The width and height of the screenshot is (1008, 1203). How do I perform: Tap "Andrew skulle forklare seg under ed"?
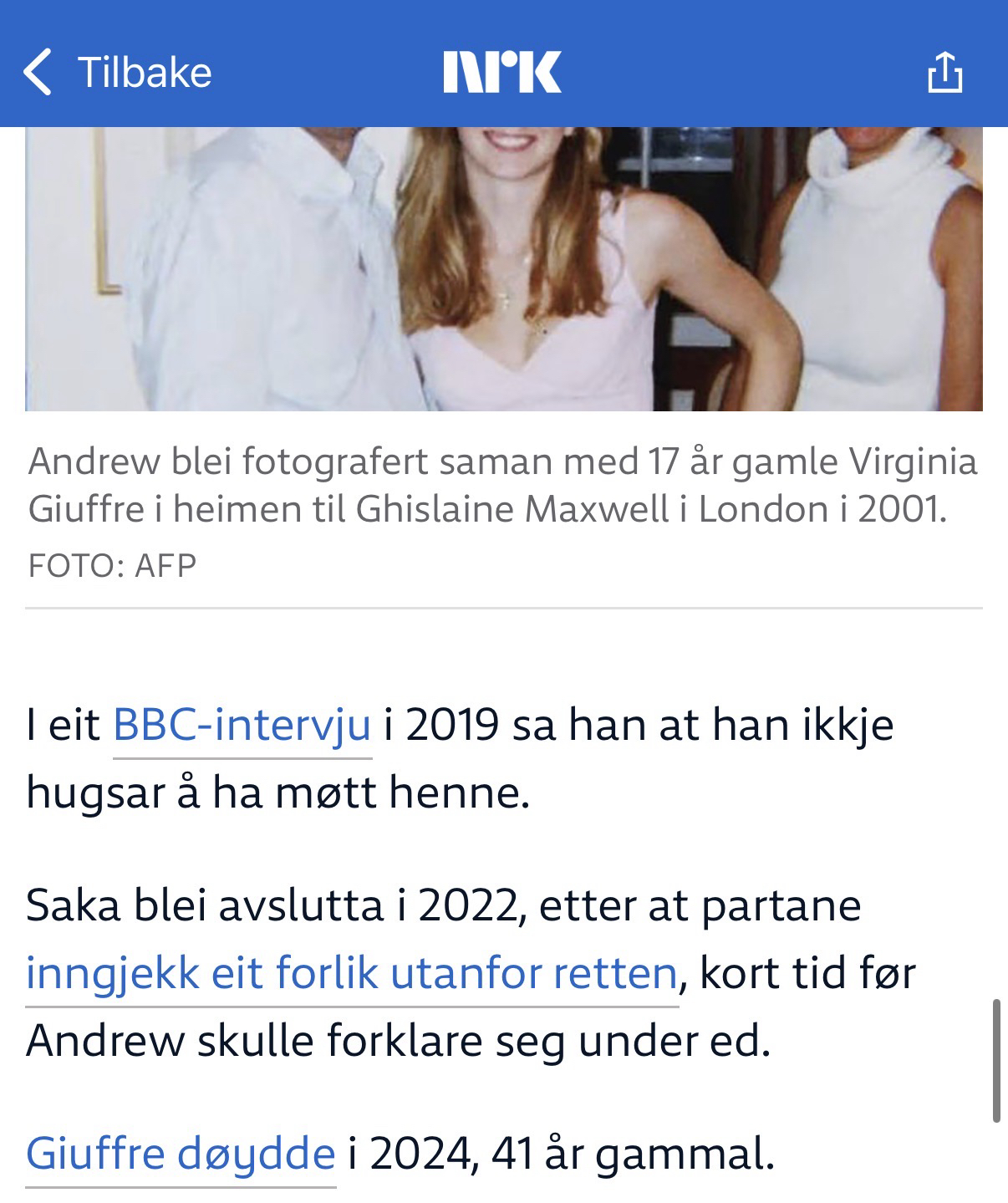pyautogui.click(x=398, y=1042)
